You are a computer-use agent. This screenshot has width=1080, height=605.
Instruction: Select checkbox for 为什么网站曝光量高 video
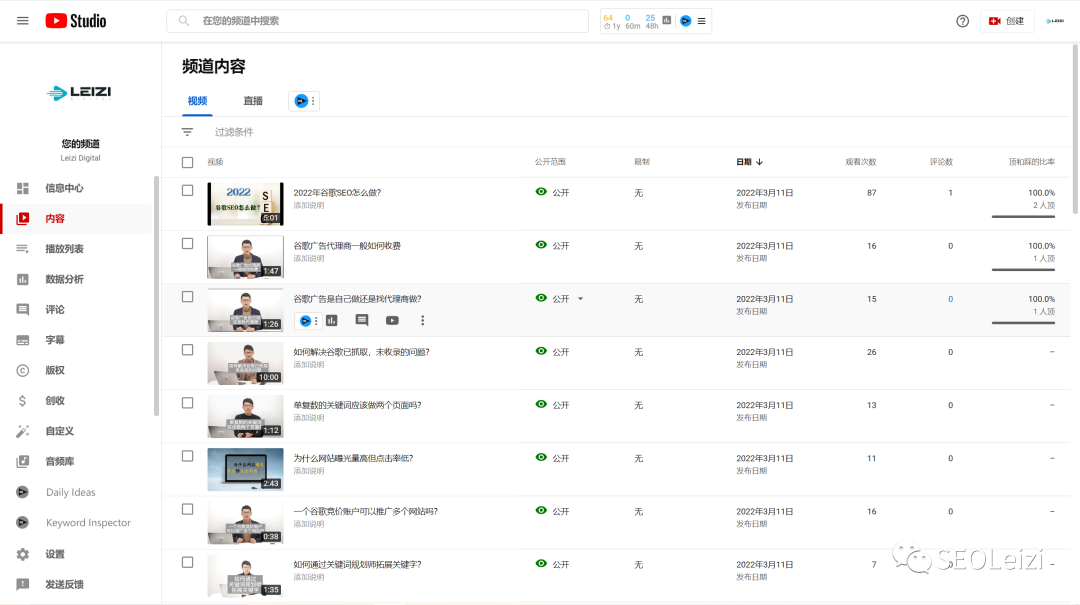pos(187,455)
